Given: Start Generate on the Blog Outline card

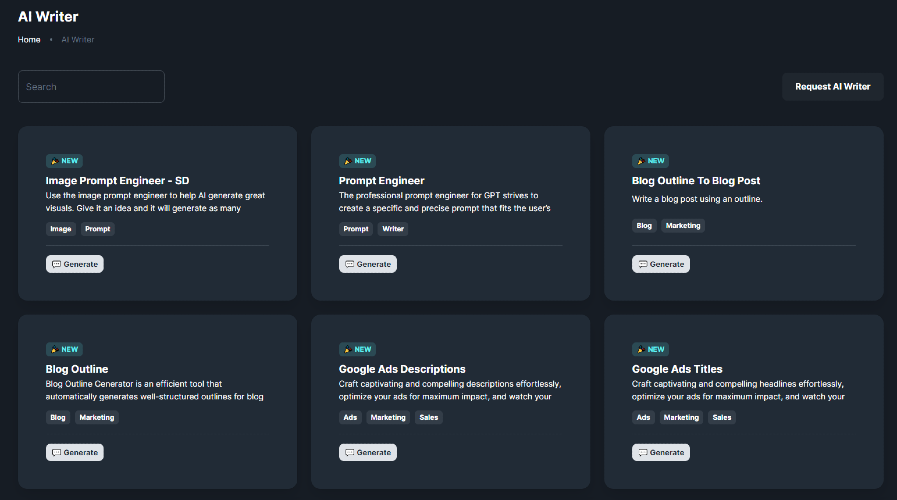Looking at the screenshot, I should coord(75,452).
